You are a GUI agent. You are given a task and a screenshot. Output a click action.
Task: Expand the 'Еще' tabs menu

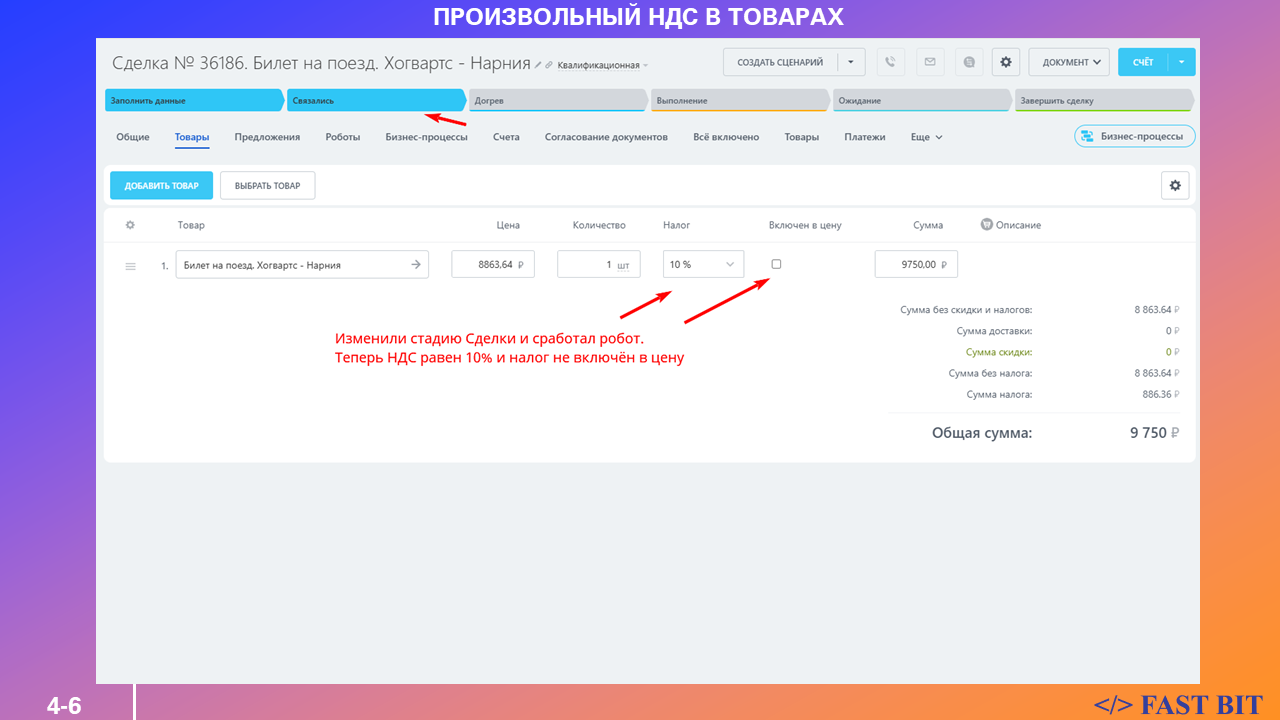926,137
